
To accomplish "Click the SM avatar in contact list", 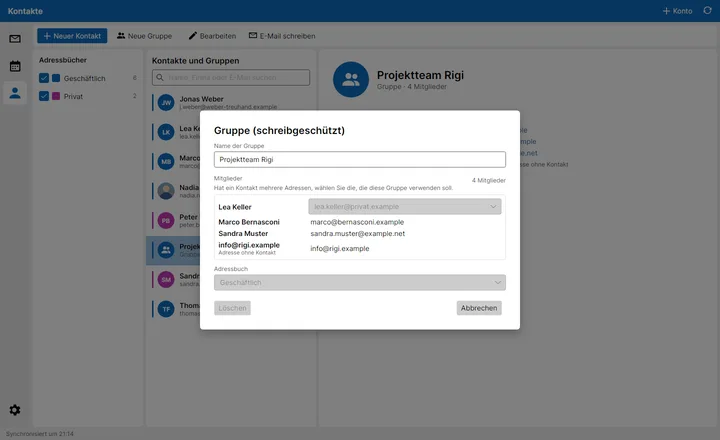I will 166,280.
